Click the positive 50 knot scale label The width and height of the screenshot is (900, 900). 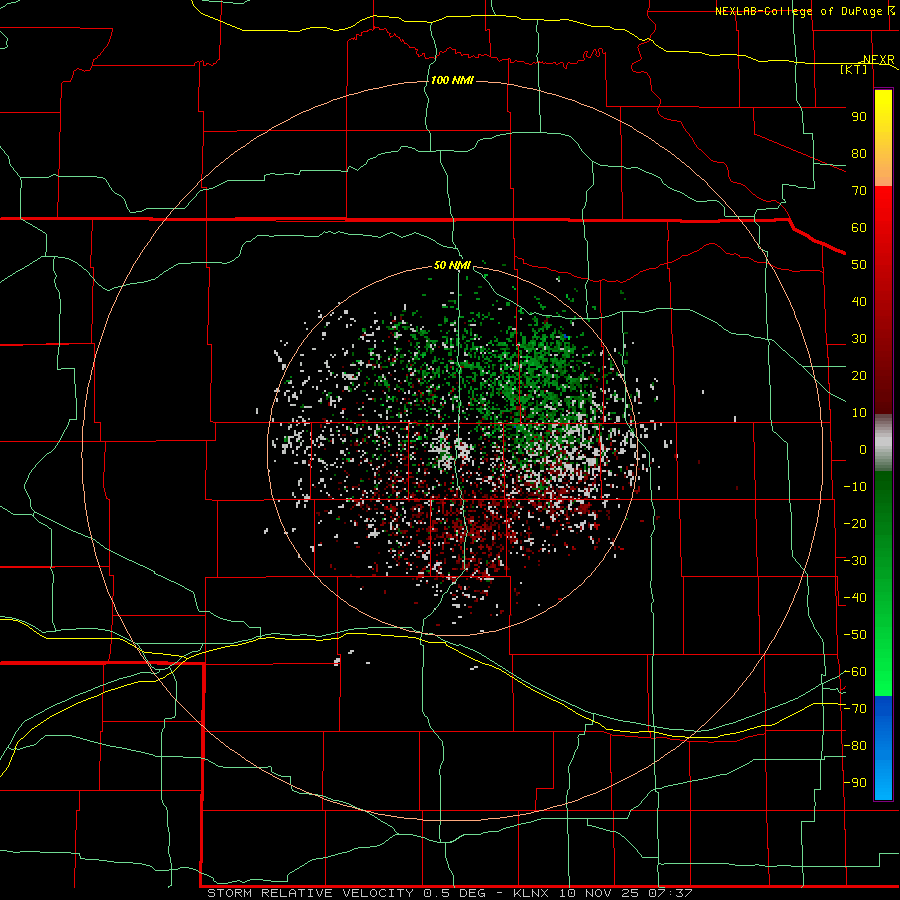point(859,265)
